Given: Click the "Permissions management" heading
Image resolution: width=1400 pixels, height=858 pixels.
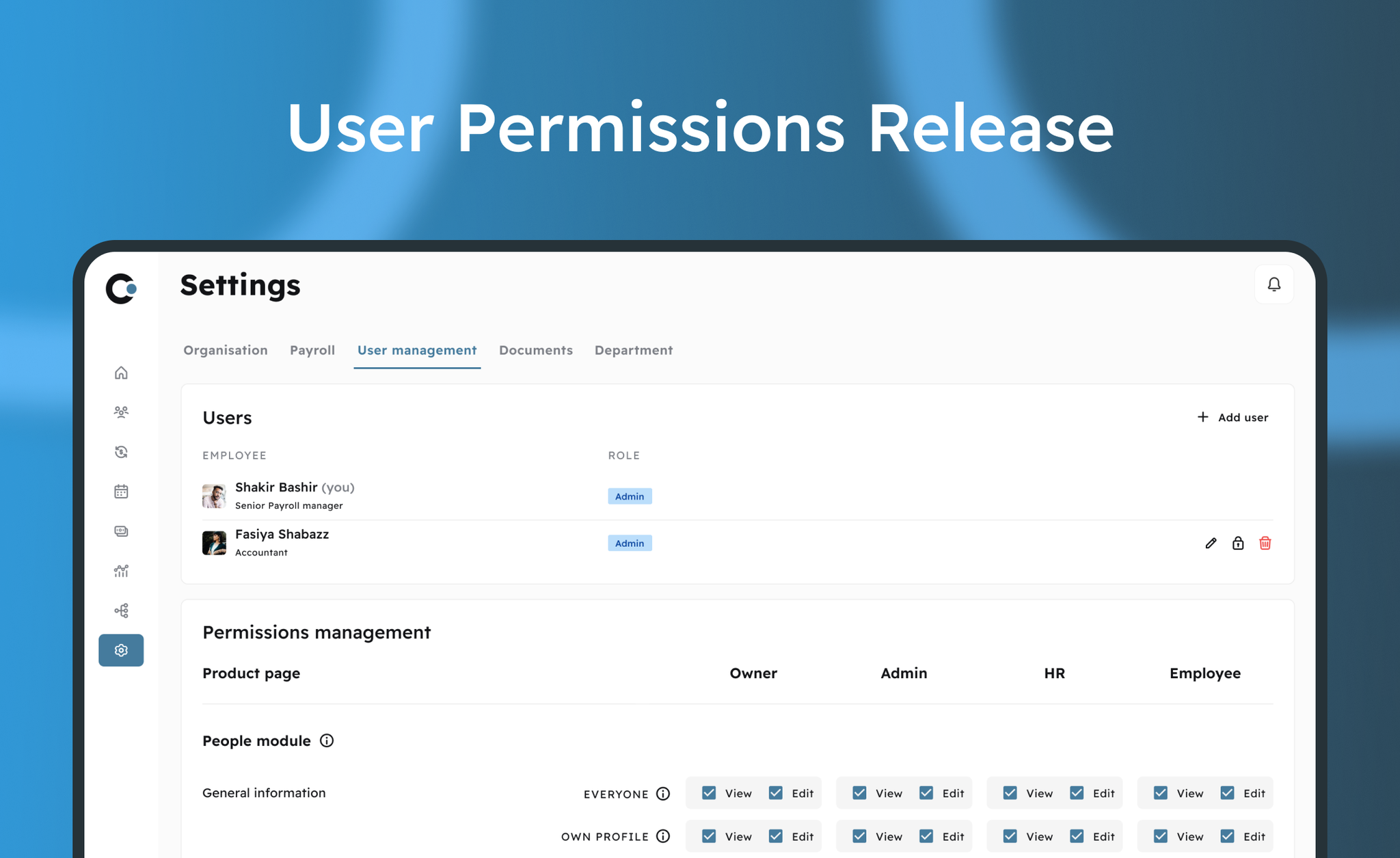Looking at the screenshot, I should point(317,632).
